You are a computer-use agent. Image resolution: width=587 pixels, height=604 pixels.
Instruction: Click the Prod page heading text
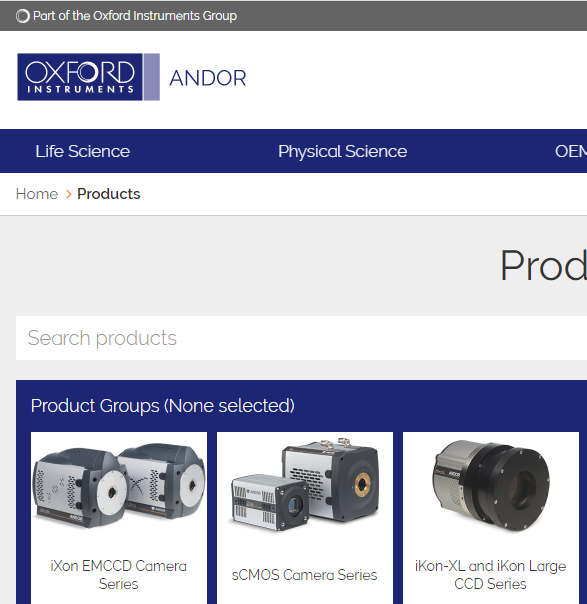tap(543, 266)
